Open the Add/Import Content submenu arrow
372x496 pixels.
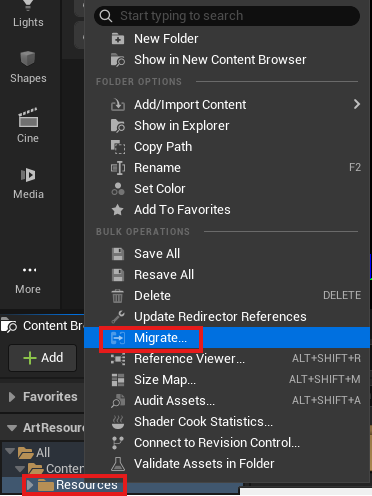click(357, 104)
